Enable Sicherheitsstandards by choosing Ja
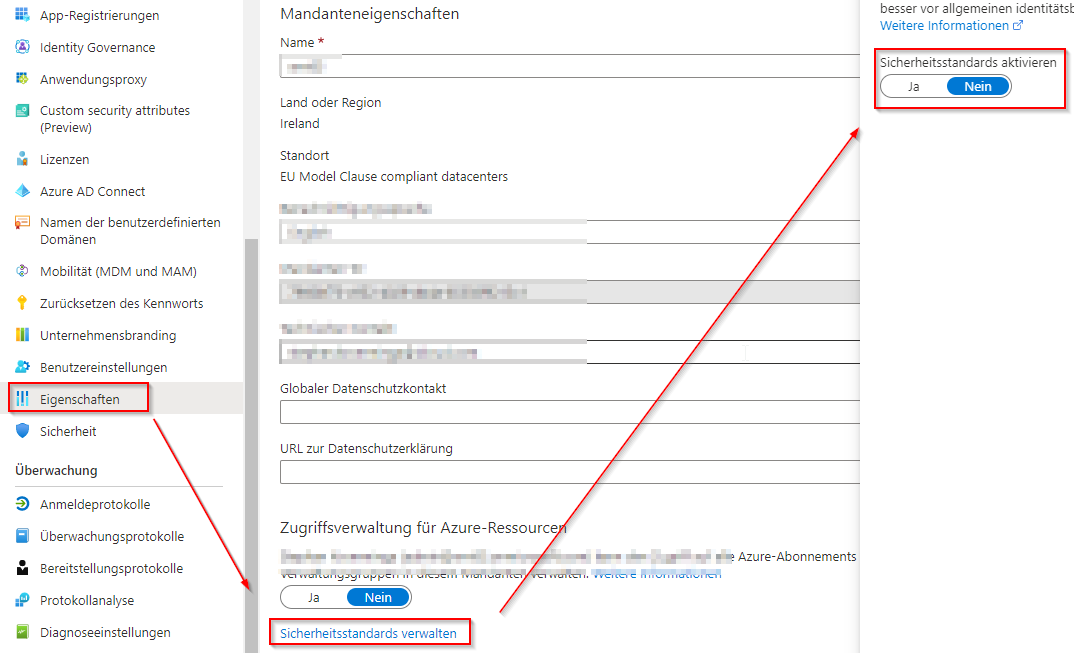 click(x=913, y=86)
